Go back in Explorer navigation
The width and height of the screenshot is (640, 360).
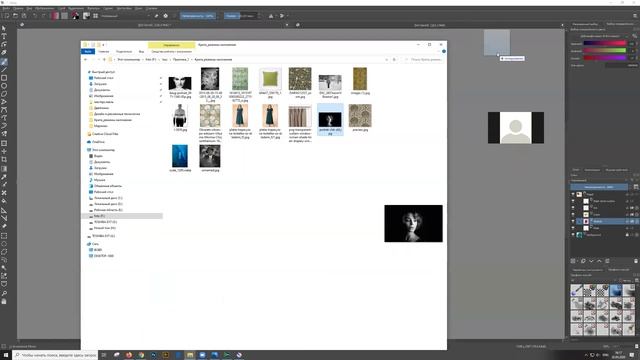pos(85,60)
